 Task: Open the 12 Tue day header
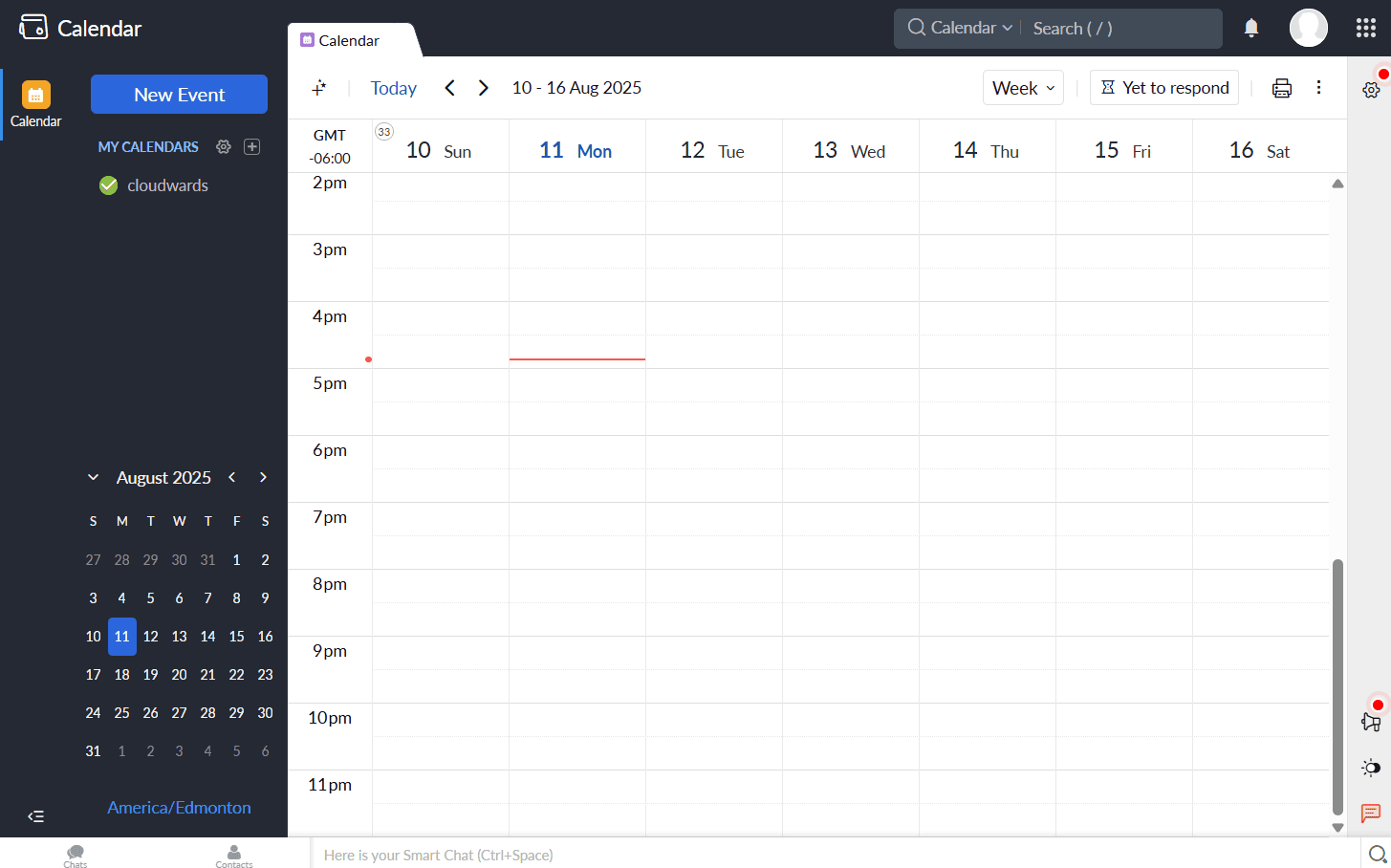(712, 150)
